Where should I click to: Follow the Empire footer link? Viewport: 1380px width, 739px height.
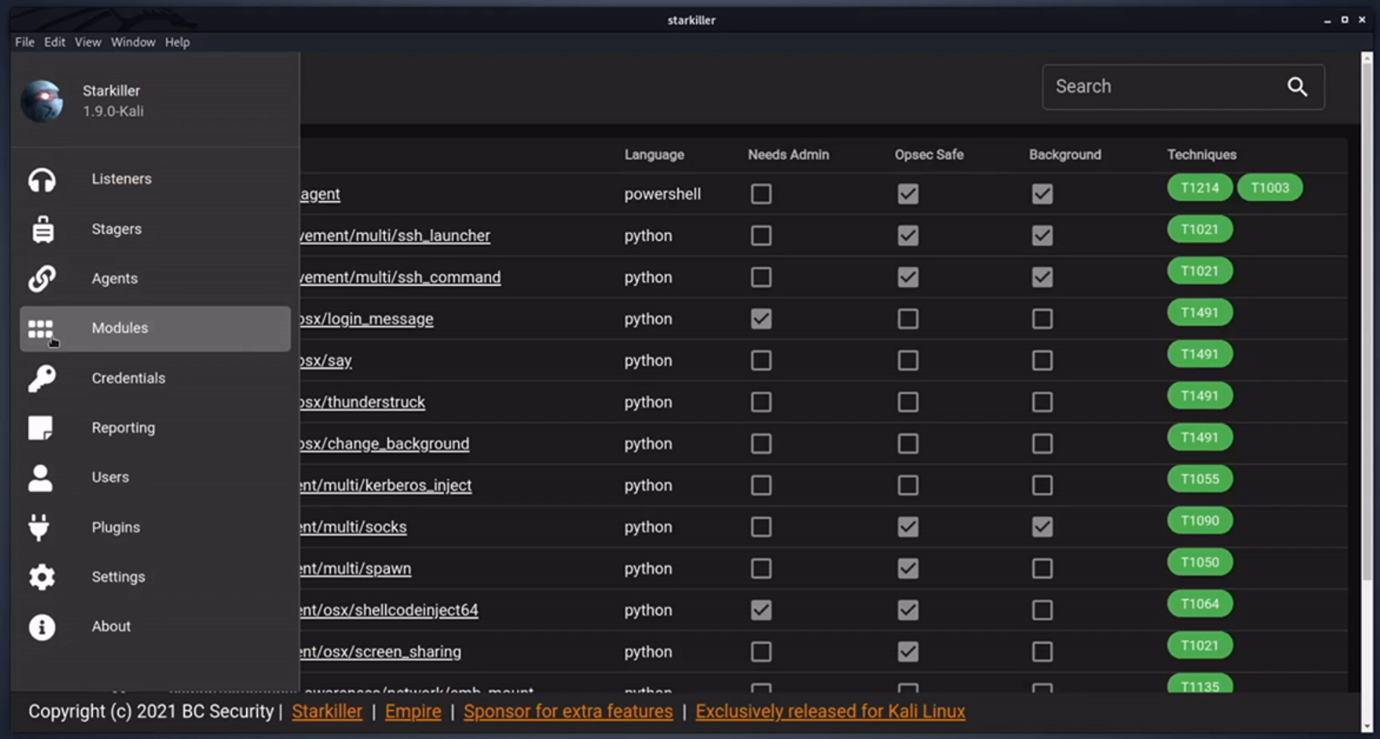[x=413, y=712]
